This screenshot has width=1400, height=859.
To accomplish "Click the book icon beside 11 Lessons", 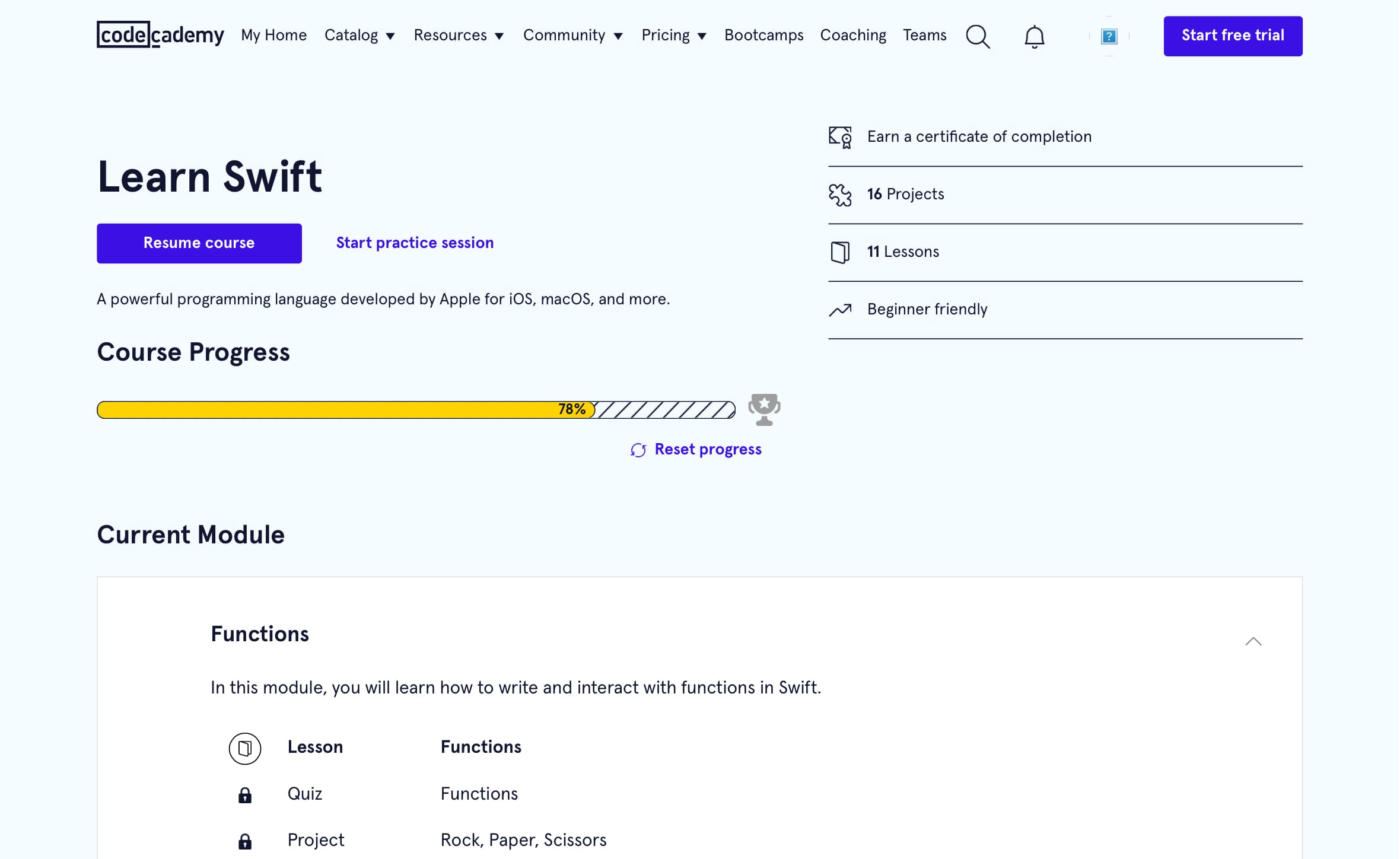I will coord(840,252).
